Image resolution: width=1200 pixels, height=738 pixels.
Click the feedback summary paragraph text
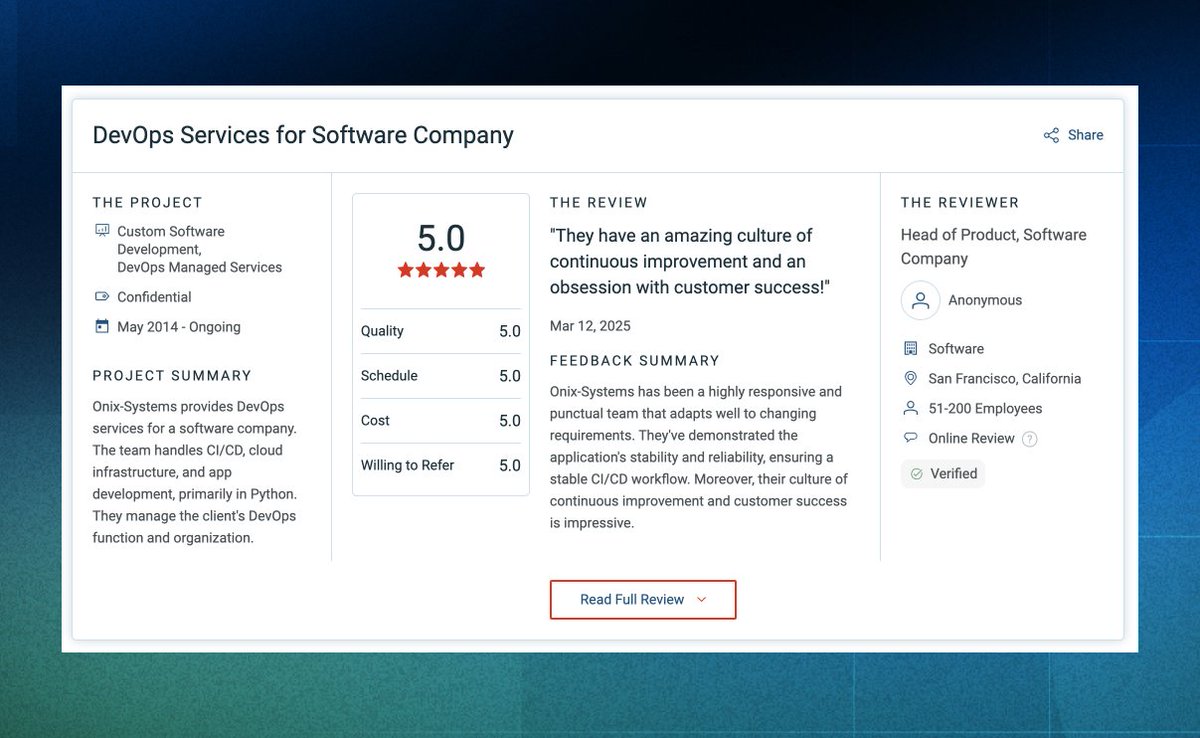tap(699, 457)
